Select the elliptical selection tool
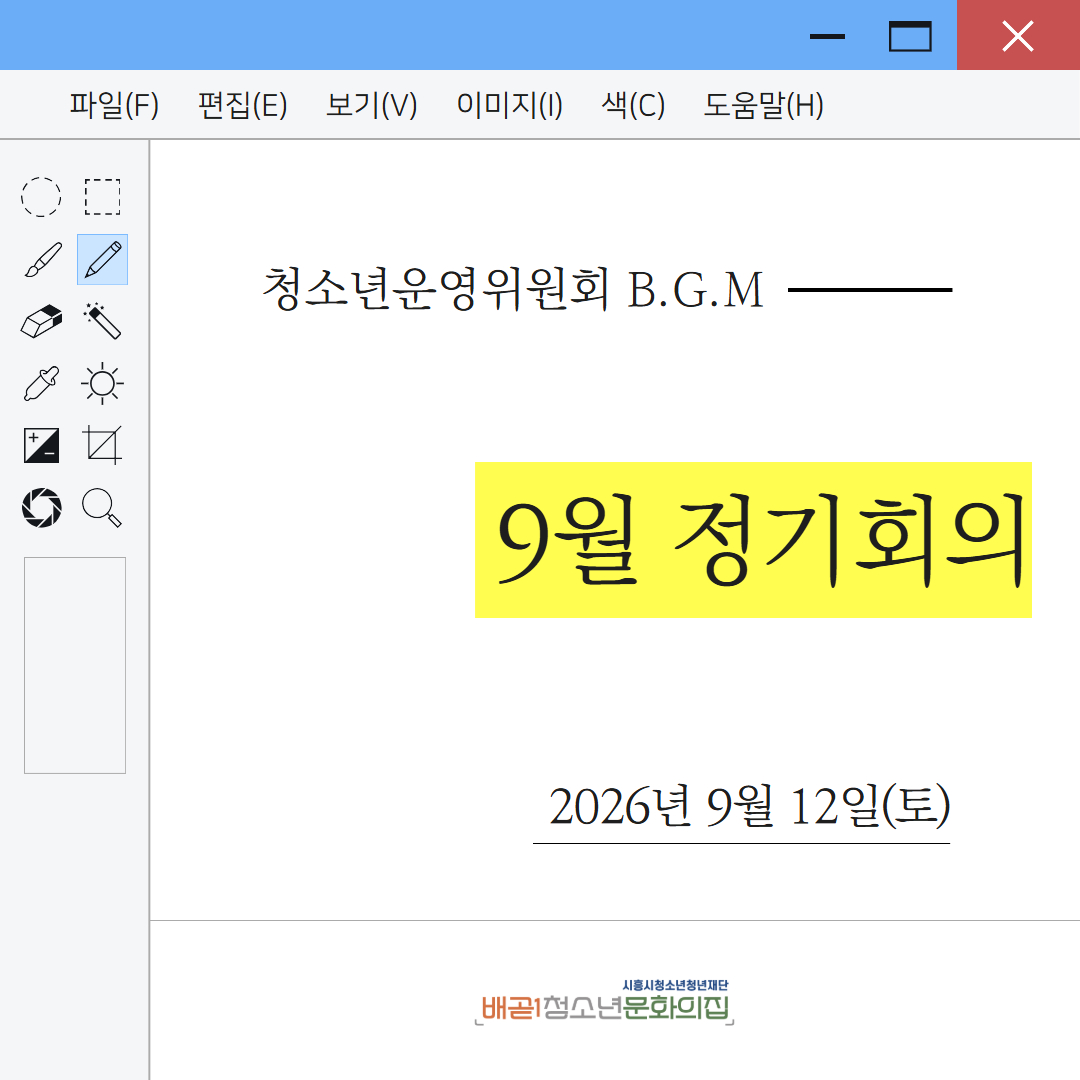The image size is (1080, 1080). (41, 197)
